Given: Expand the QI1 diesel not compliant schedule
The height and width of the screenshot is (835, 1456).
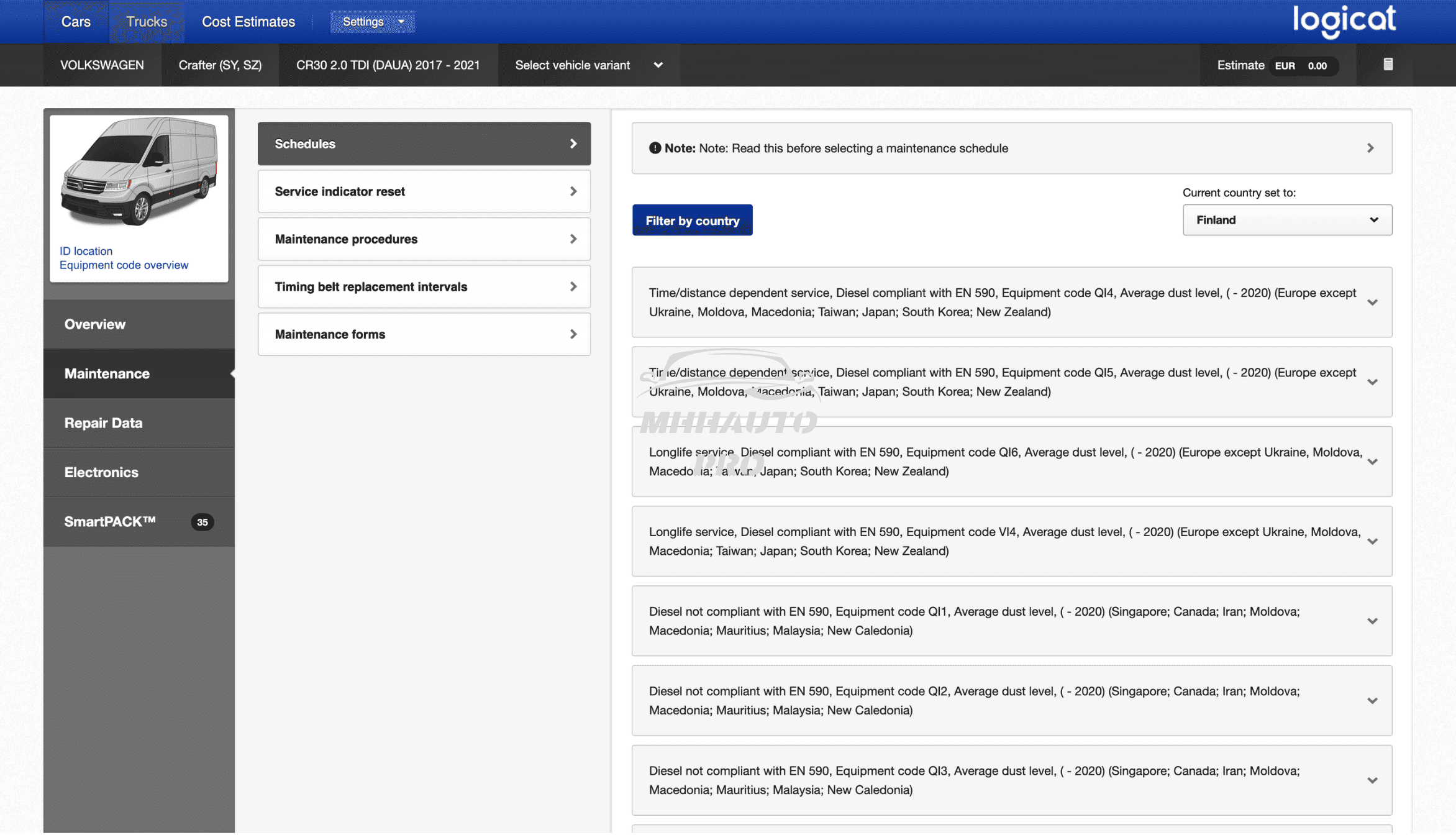Looking at the screenshot, I should pyautogui.click(x=1372, y=621).
